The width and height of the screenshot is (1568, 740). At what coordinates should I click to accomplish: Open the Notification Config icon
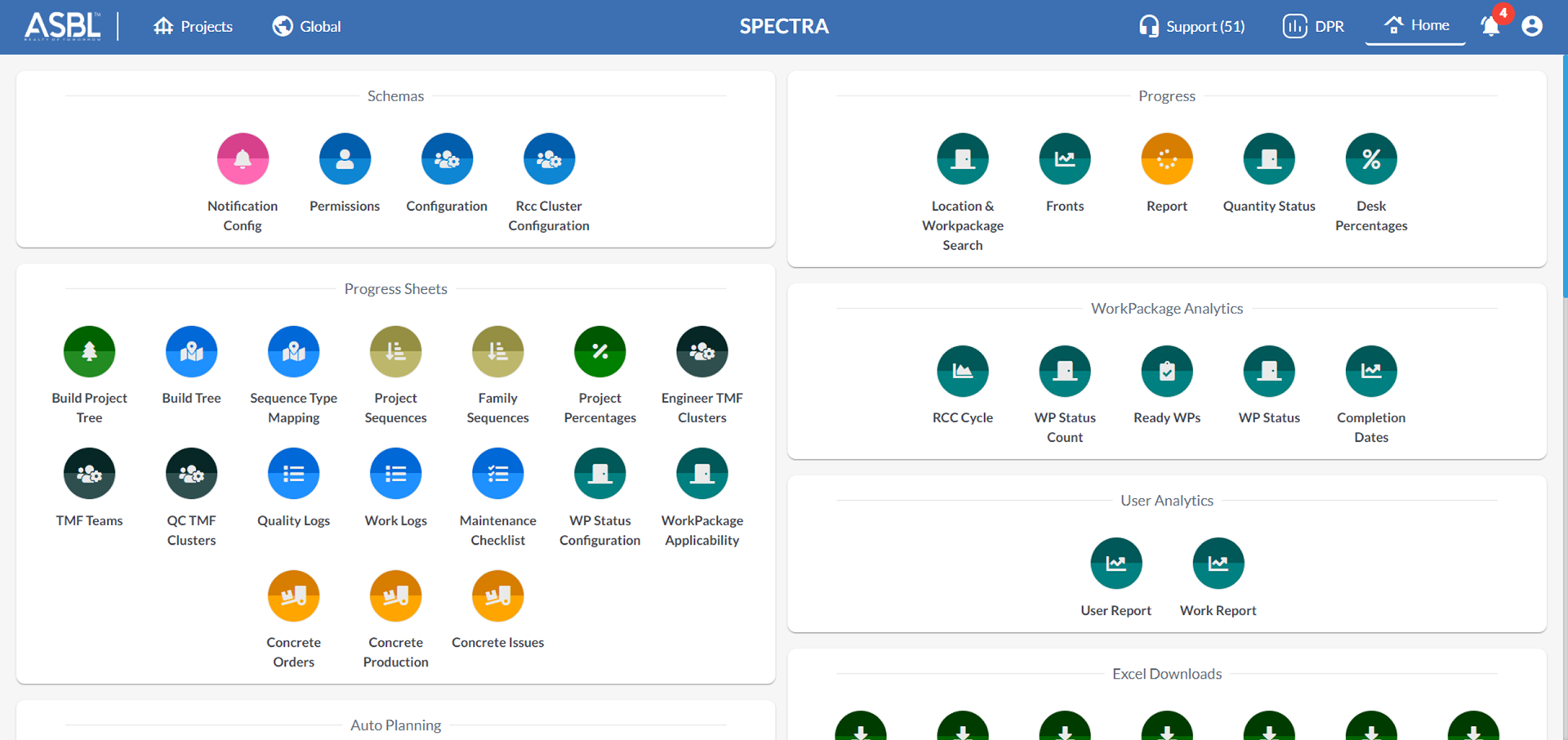[x=243, y=158]
